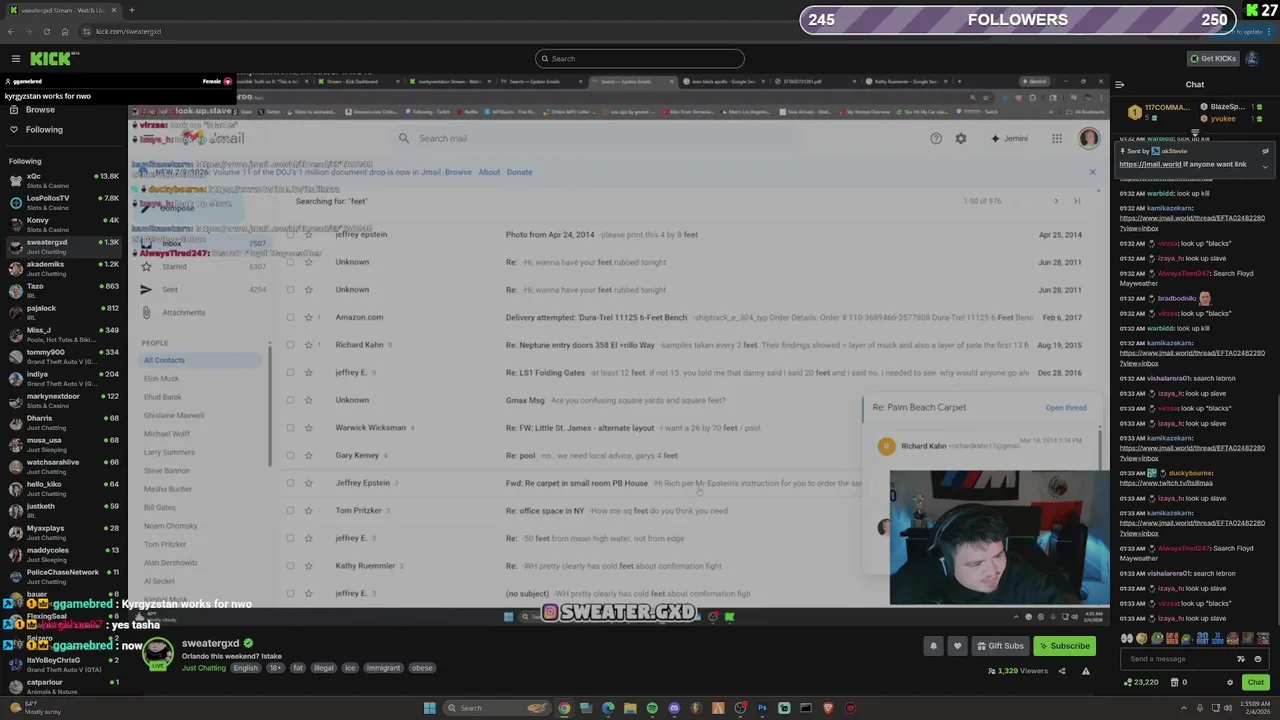The height and width of the screenshot is (720, 1280).
Task: Go to next page of results in stream
Action: point(1056,202)
